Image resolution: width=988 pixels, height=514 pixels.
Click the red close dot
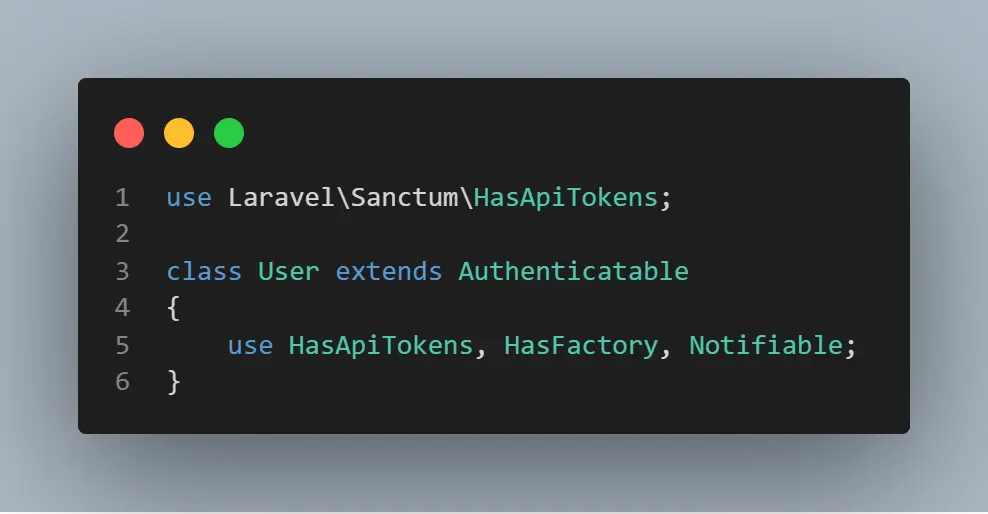pos(129,133)
